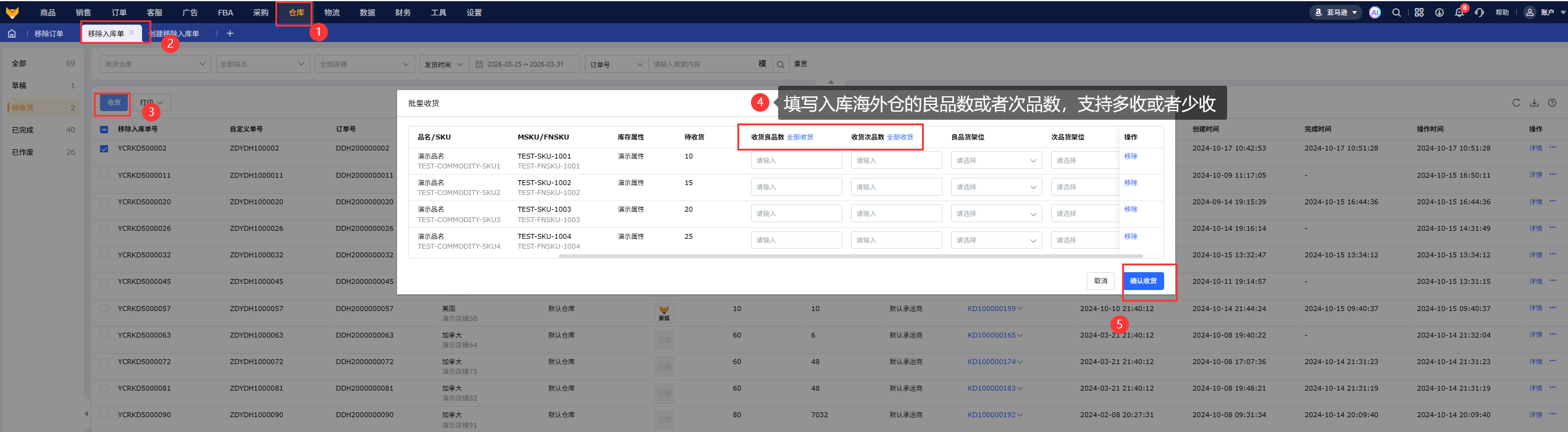Switch to the 移除订单 tab
Screen dimensions: 1568x432
pos(49,34)
